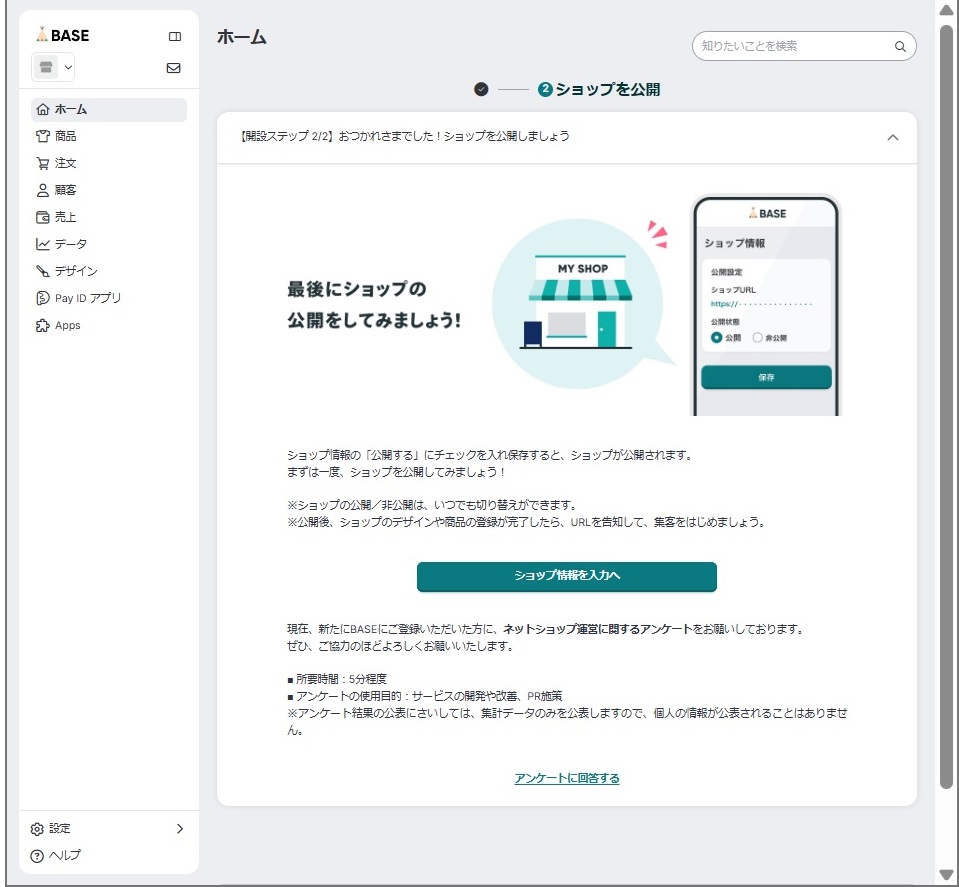Click the ヘルプ question mark icon

(x=37, y=856)
